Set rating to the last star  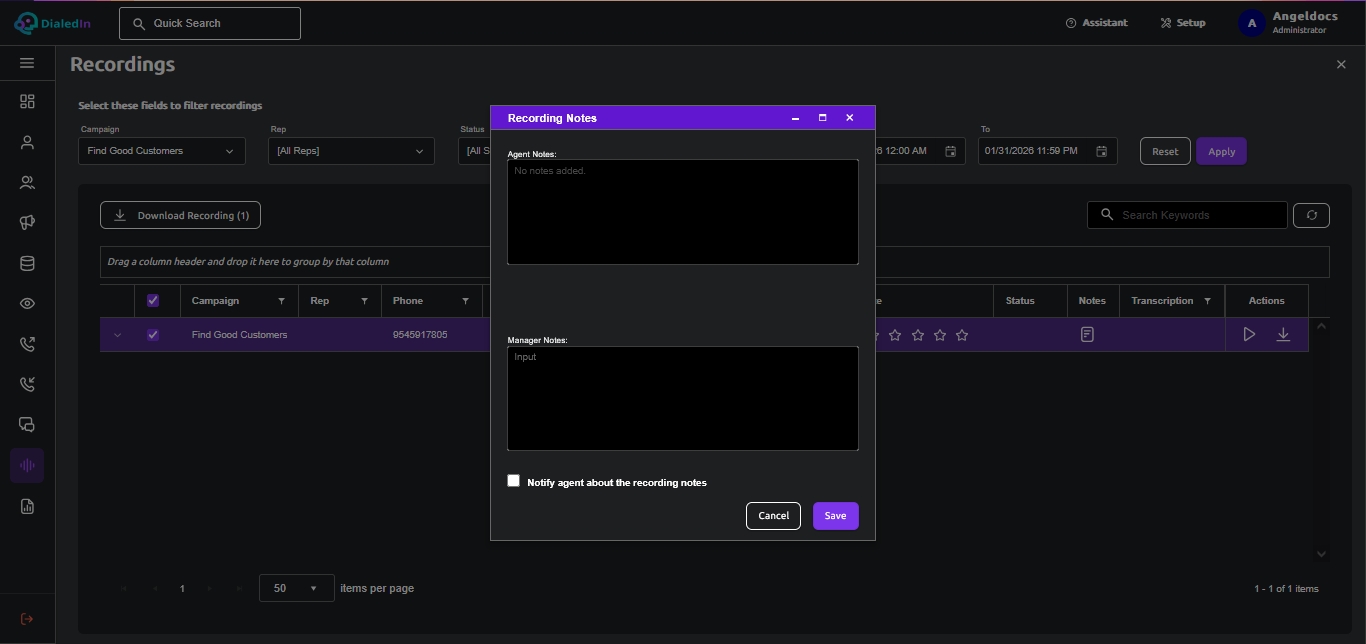[962, 335]
